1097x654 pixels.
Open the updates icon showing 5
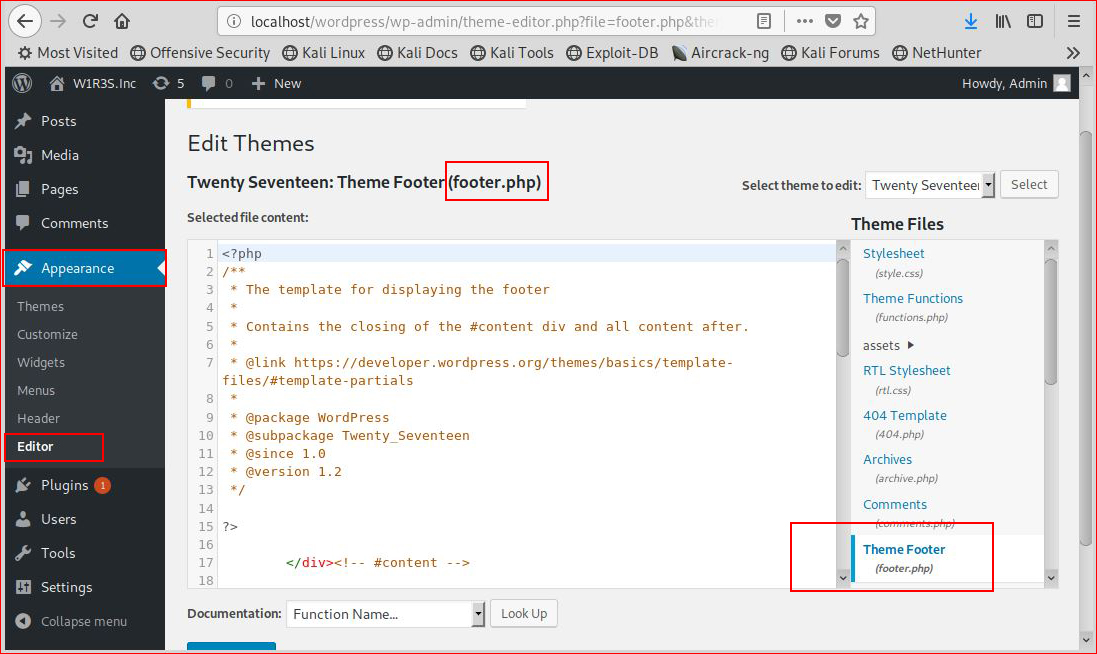point(169,83)
